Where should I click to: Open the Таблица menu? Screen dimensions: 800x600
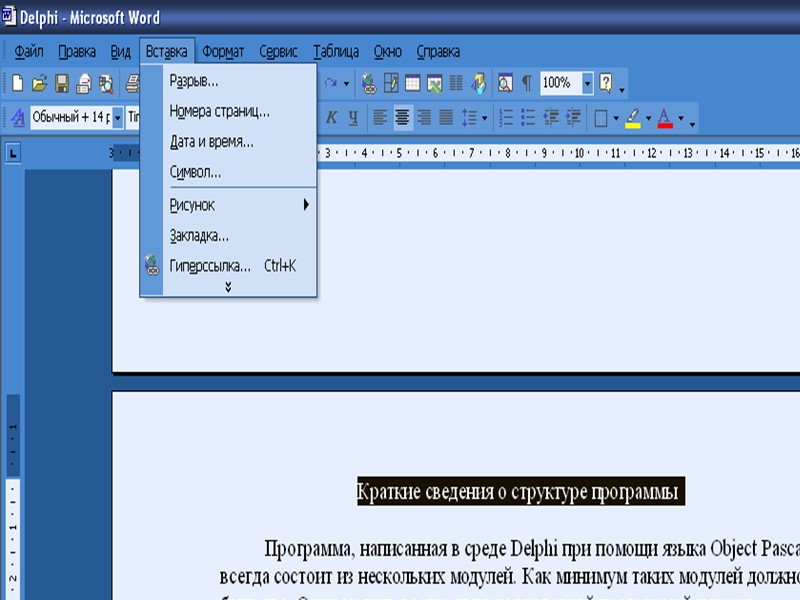pos(336,52)
